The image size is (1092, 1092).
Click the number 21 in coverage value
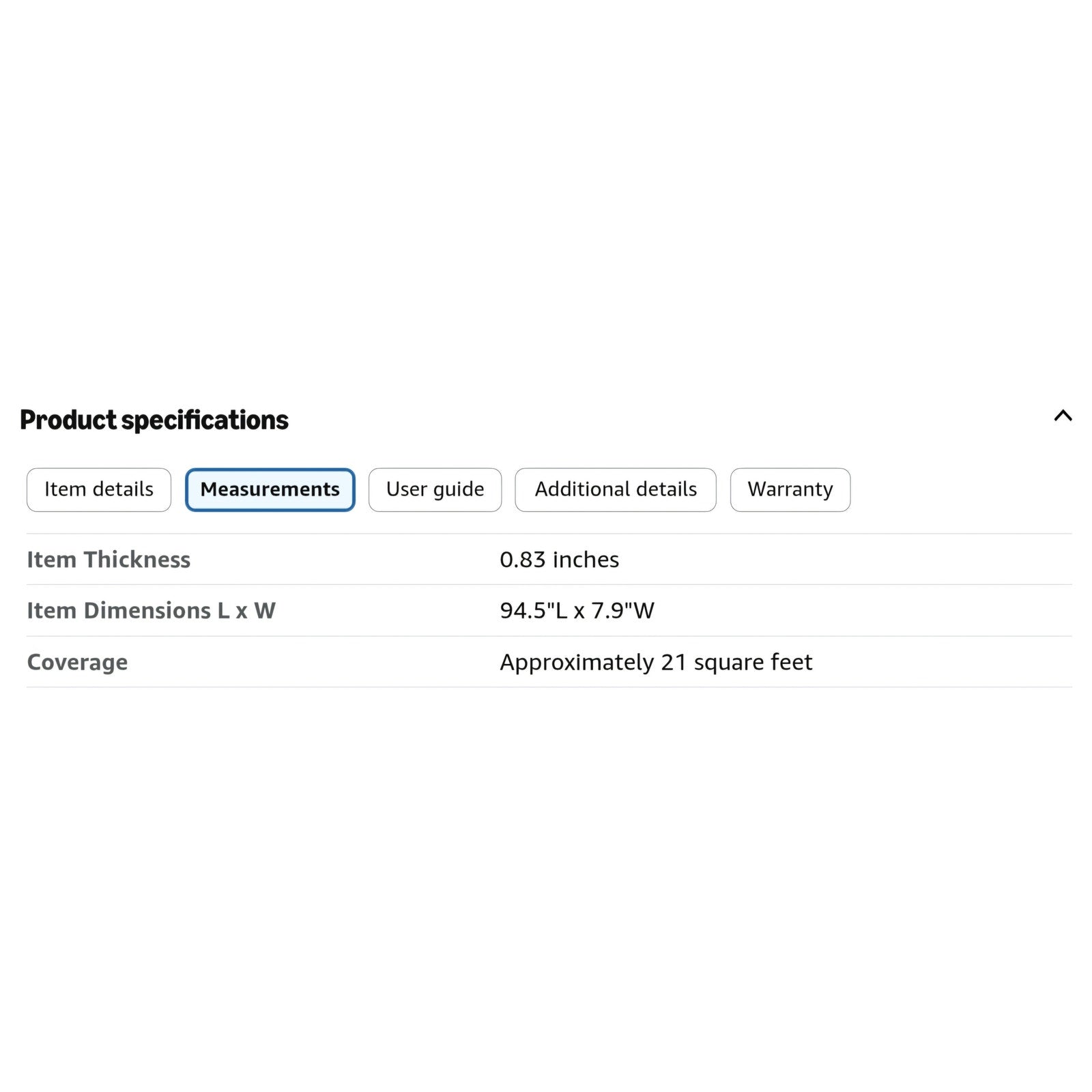point(674,662)
